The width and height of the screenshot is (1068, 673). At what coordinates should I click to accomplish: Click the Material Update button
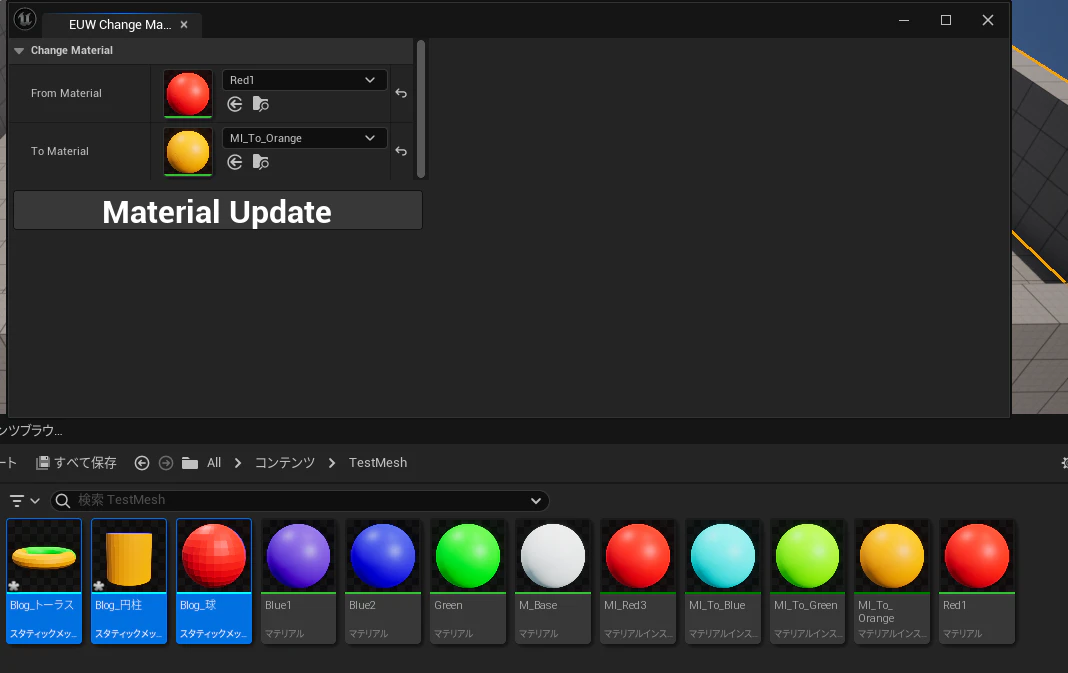point(218,210)
